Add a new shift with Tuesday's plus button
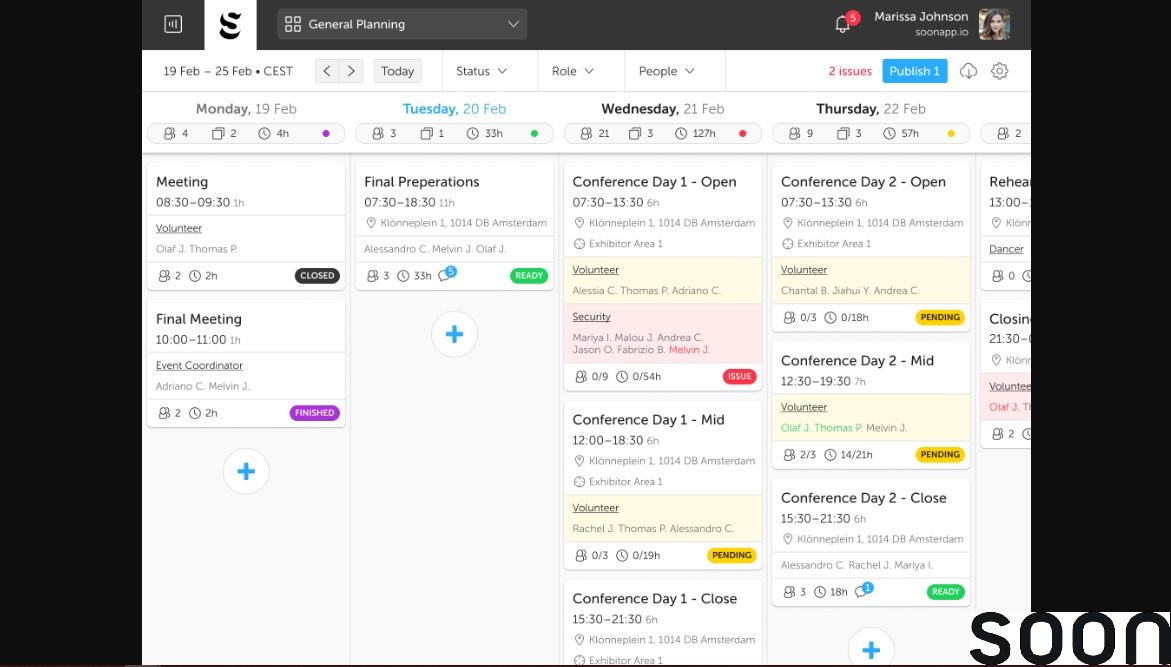 [x=454, y=335]
